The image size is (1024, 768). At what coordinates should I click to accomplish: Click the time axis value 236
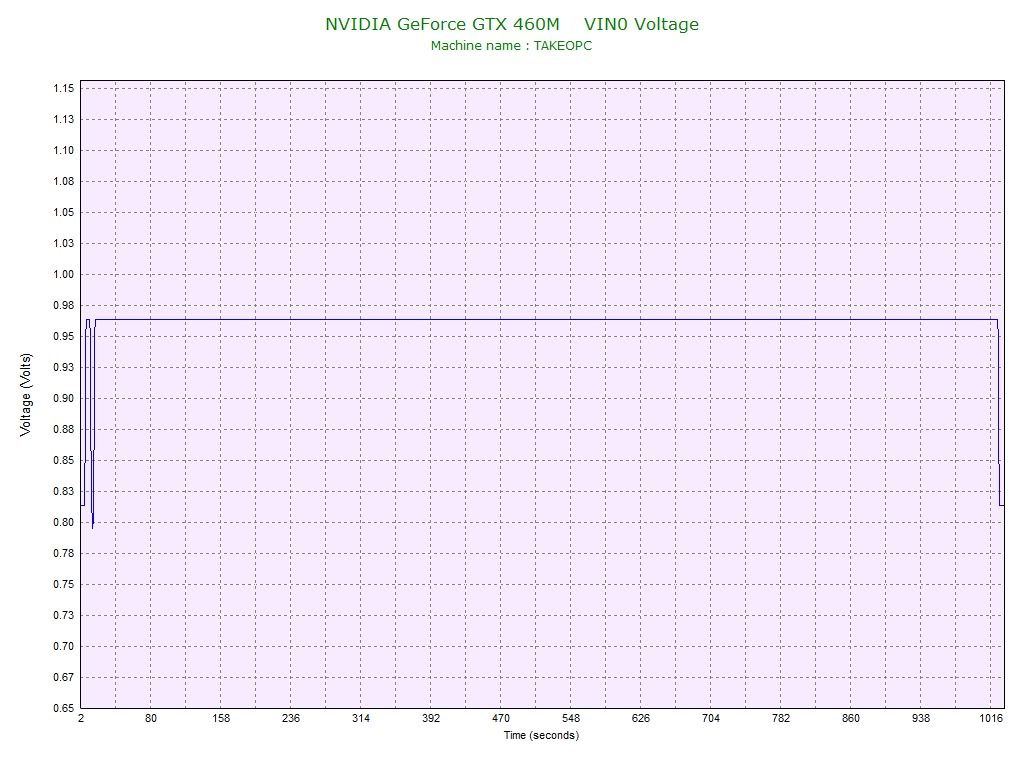[291, 718]
